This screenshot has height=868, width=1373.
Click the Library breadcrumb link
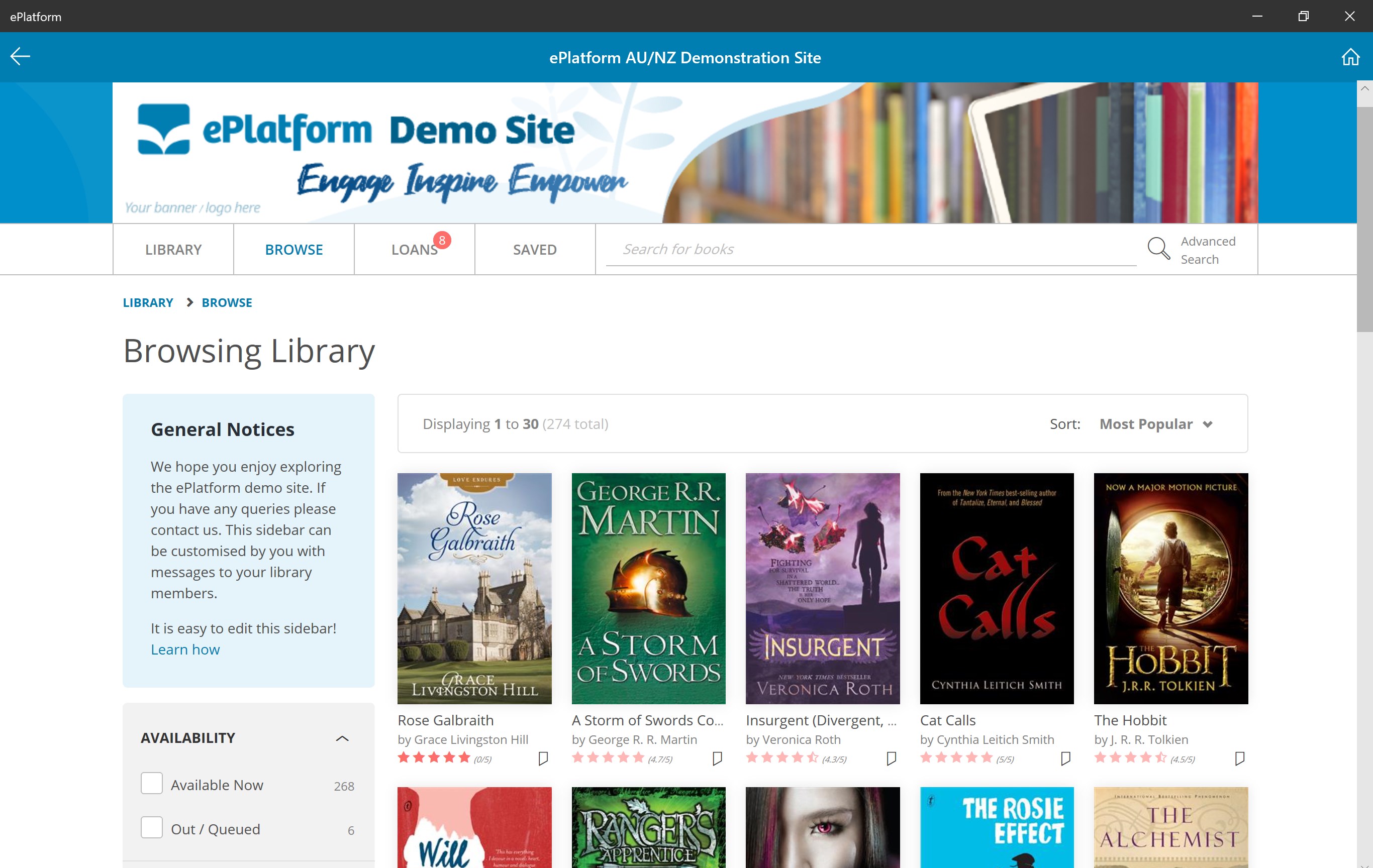[148, 302]
